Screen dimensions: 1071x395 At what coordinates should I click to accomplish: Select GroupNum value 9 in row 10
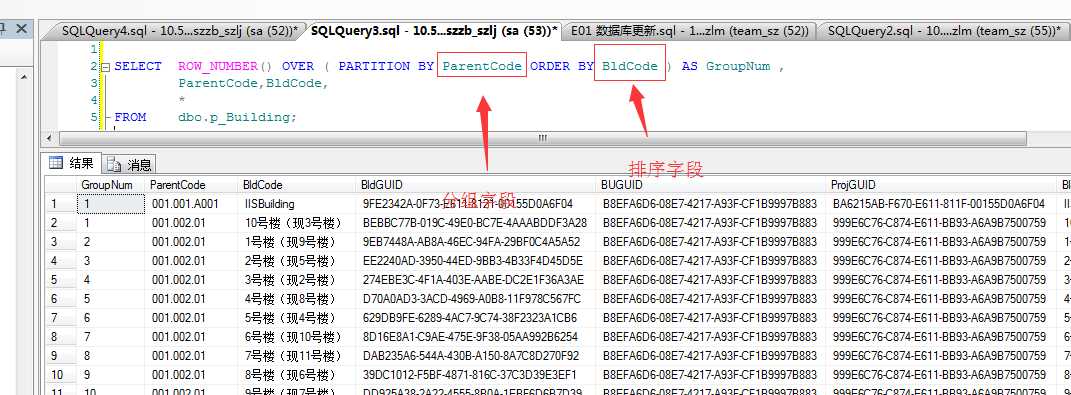point(110,375)
